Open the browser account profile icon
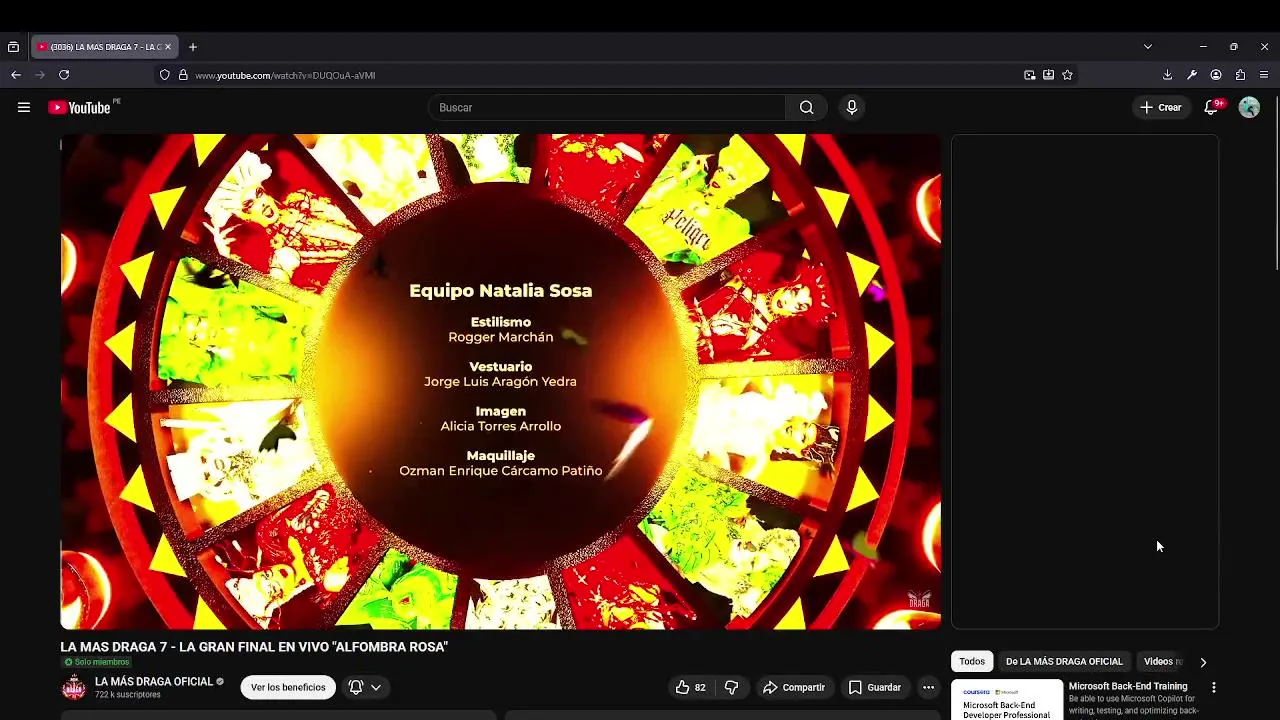The image size is (1280, 720). click(1216, 75)
